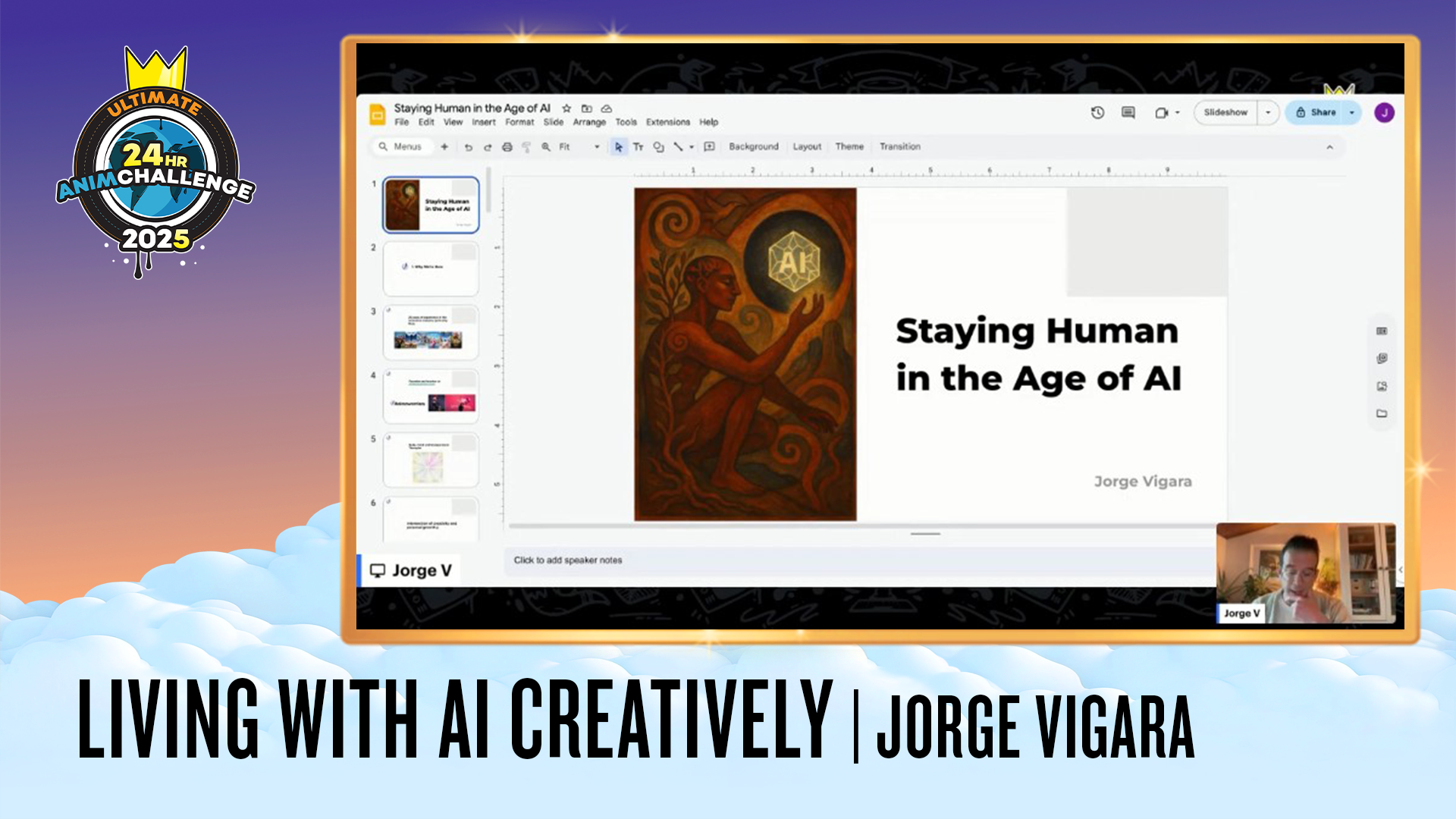This screenshot has width=1456, height=819.
Task: Select the Shape tool icon
Action: 658,147
